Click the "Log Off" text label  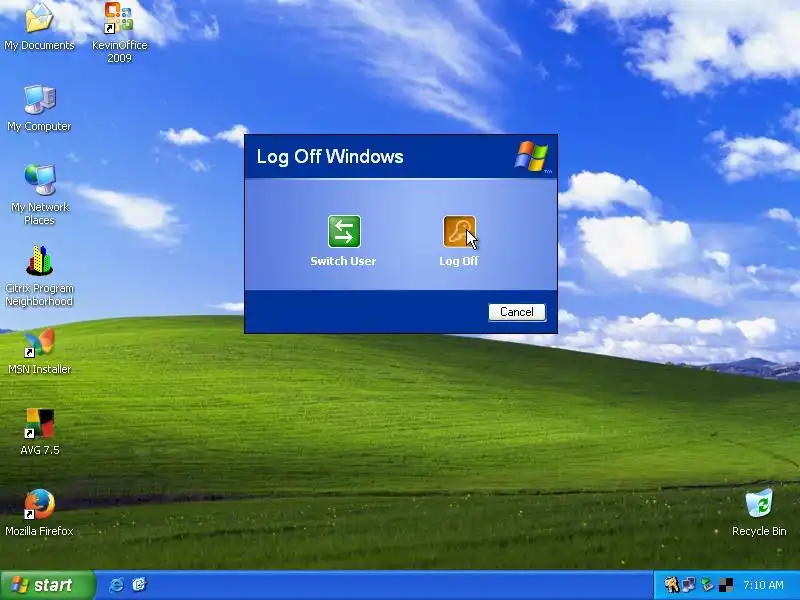tap(459, 261)
